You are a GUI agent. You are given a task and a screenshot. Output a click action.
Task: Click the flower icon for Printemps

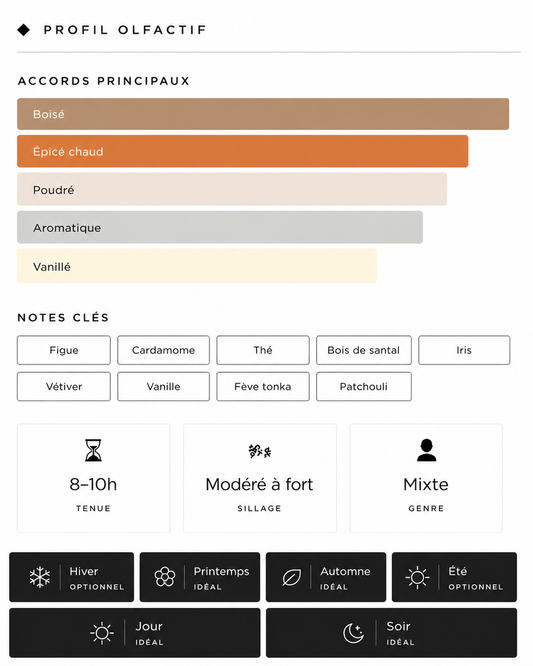point(165,577)
